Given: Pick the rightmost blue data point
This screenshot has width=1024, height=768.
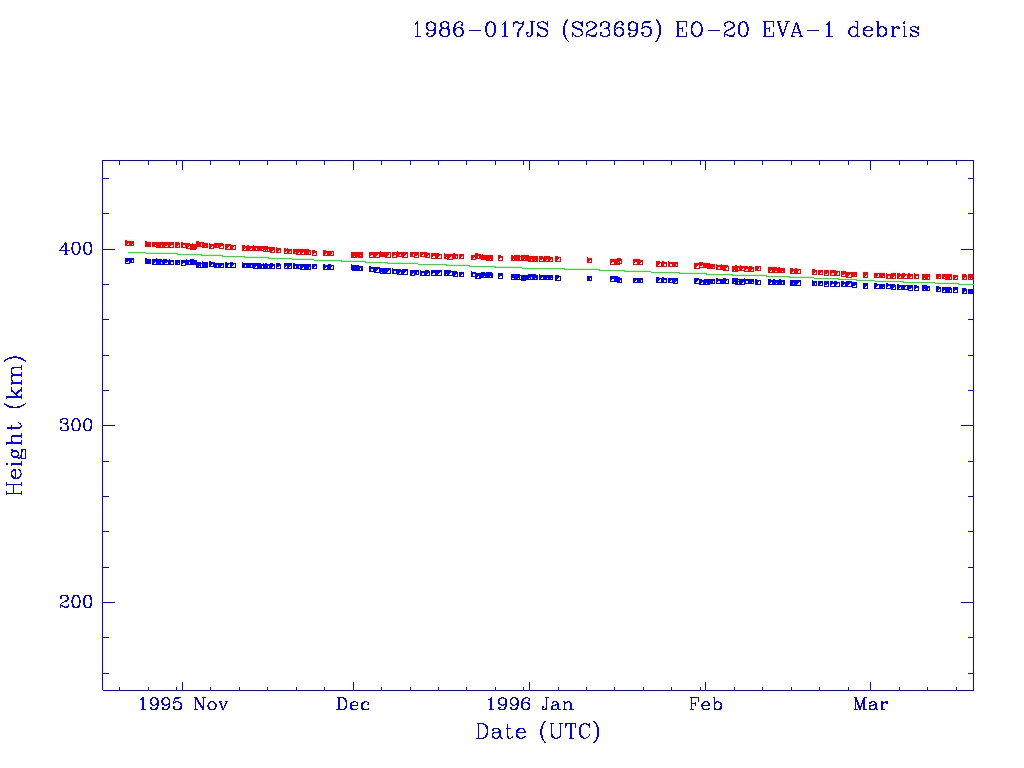Looking at the screenshot, I should (x=970, y=291).
